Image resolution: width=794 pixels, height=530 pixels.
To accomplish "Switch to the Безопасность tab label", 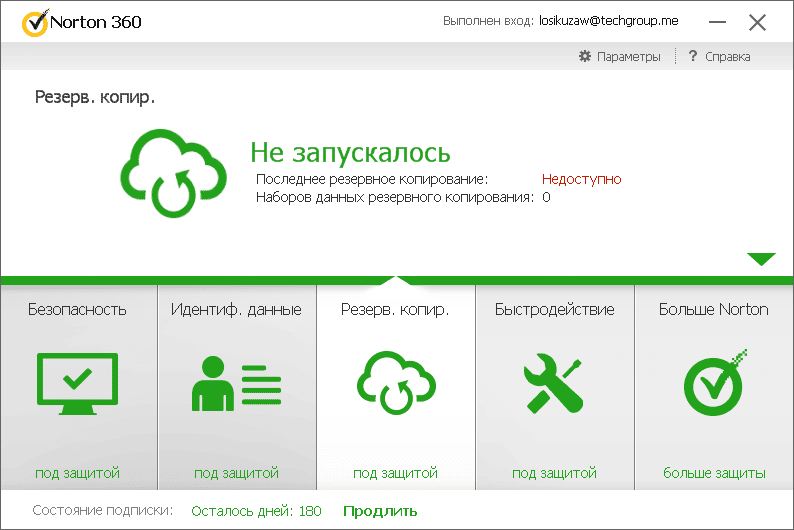I will pos(77,309).
